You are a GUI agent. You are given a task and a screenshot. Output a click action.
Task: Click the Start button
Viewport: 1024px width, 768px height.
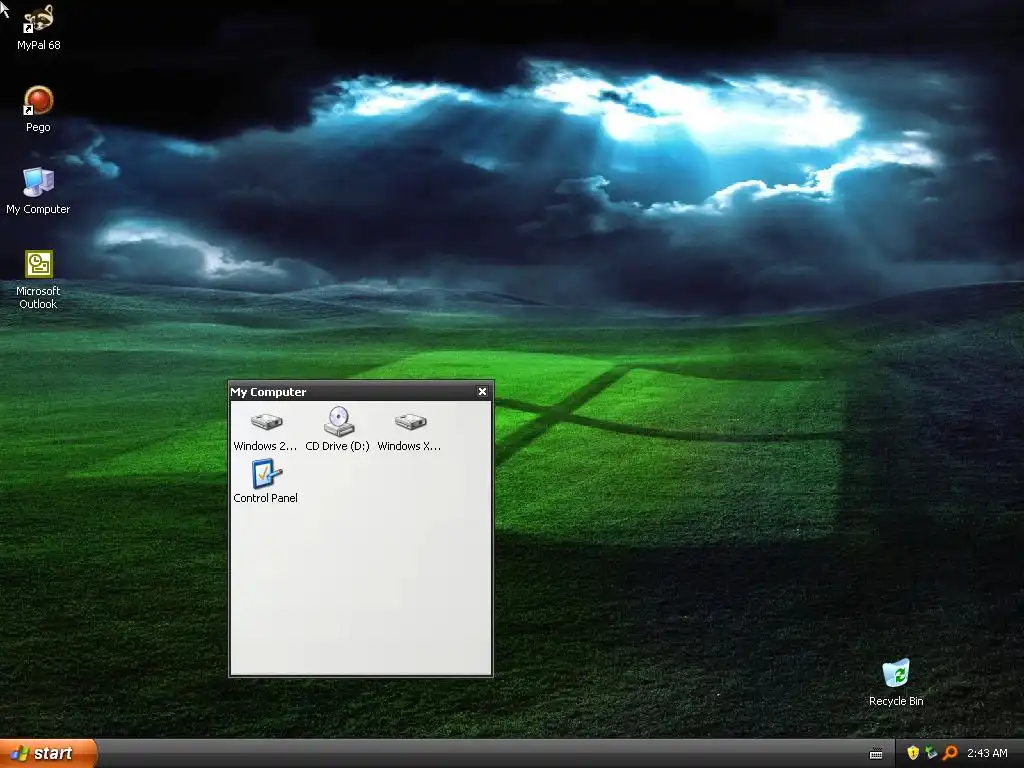(x=48, y=754)
